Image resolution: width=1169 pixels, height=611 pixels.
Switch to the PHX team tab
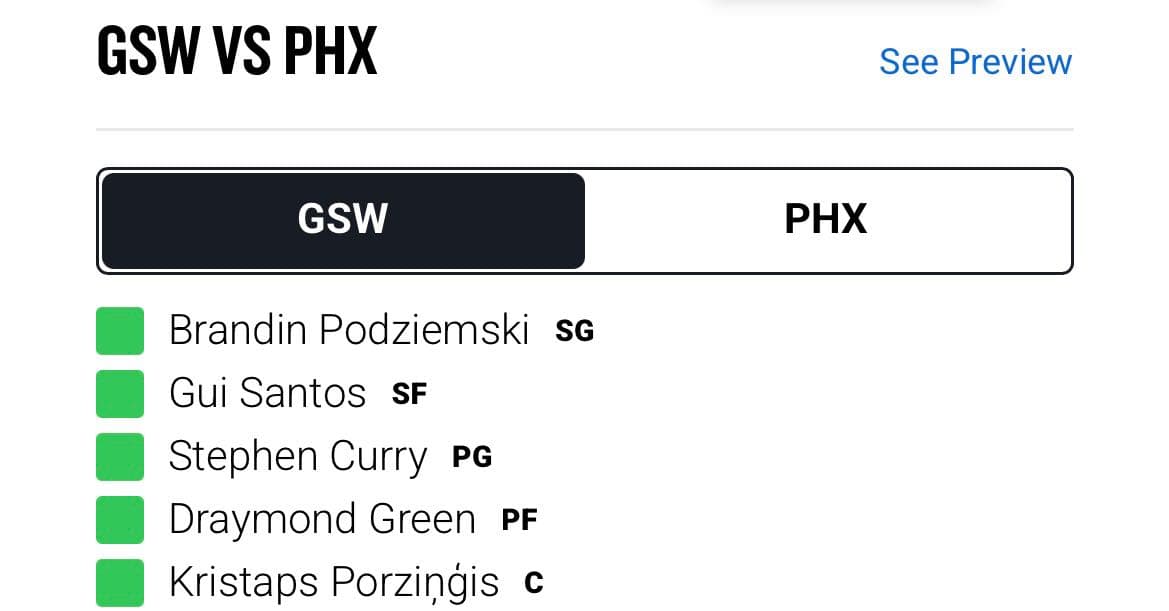tap(826, 221)
